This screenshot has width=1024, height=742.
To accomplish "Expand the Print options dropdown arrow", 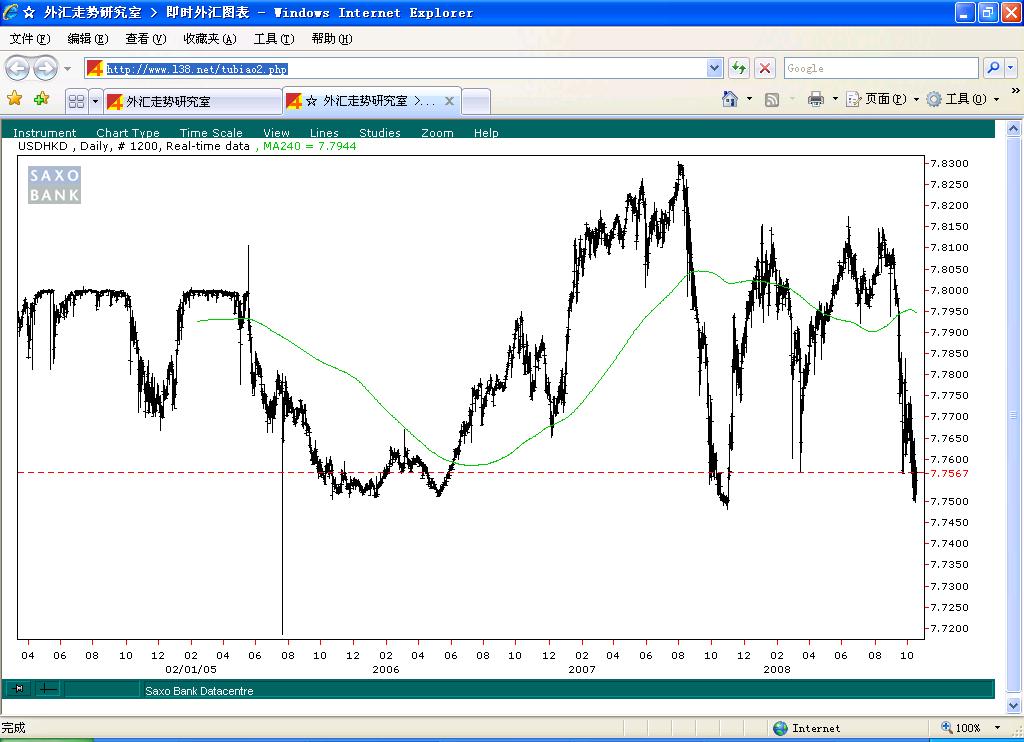I will click(835, 99).
